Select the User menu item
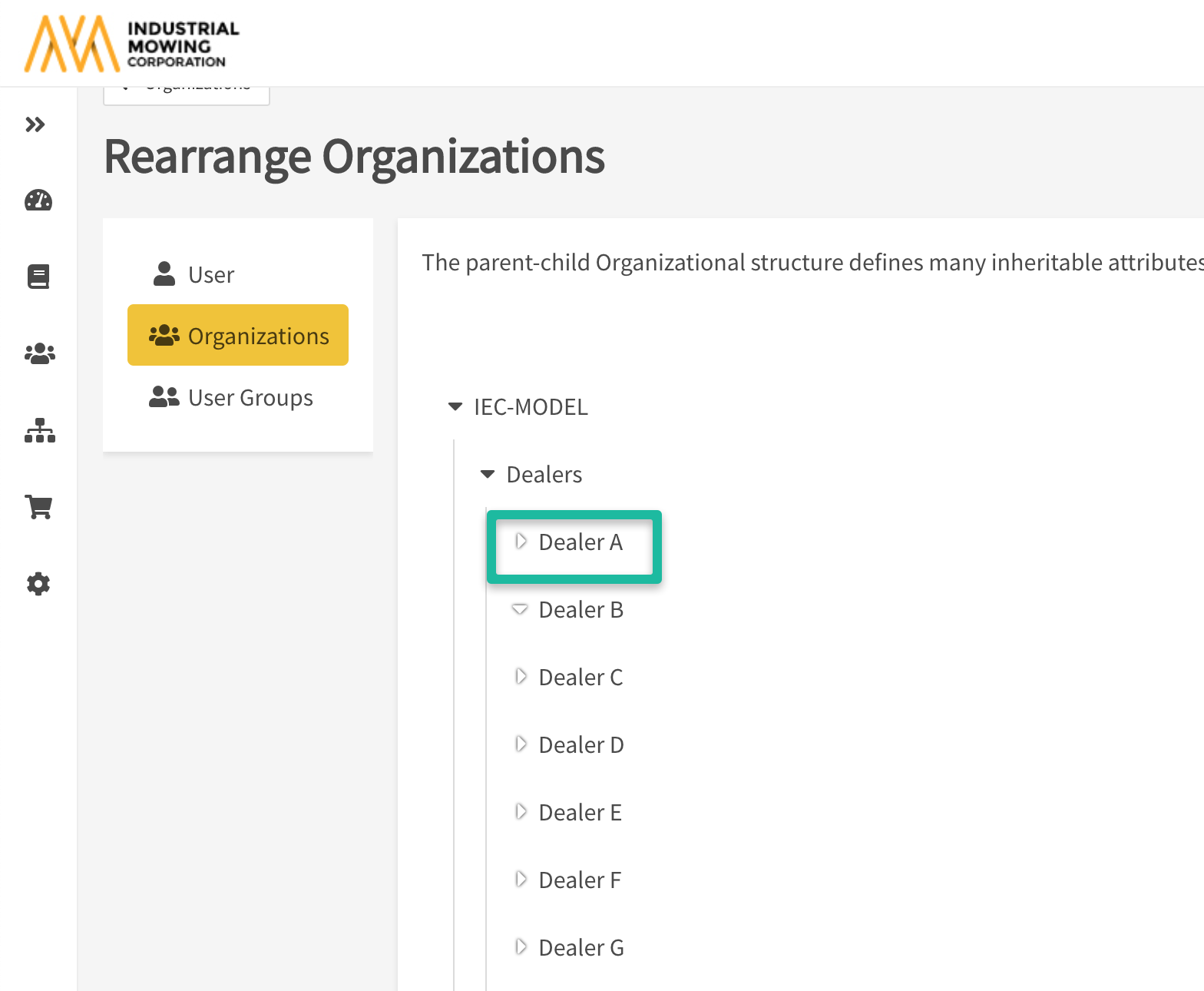This screenshot has height=991, width=1204. click(x=210, y=274)
